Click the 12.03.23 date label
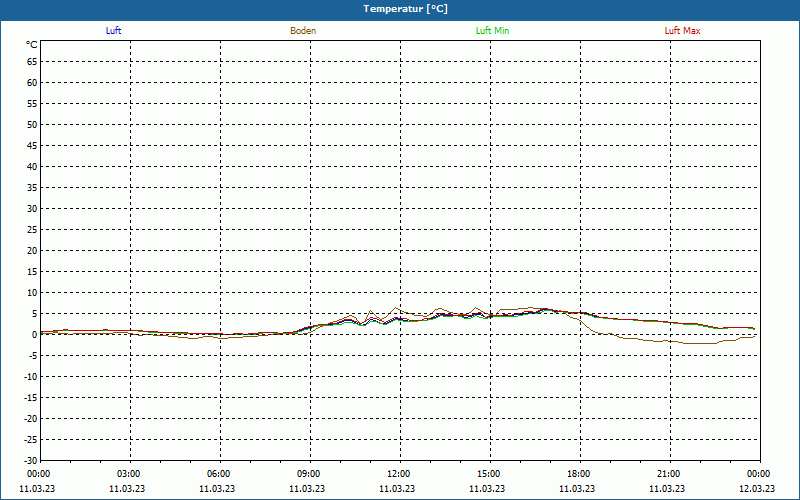800x500 pixels. pyautogui.click(x=757, y=489)
